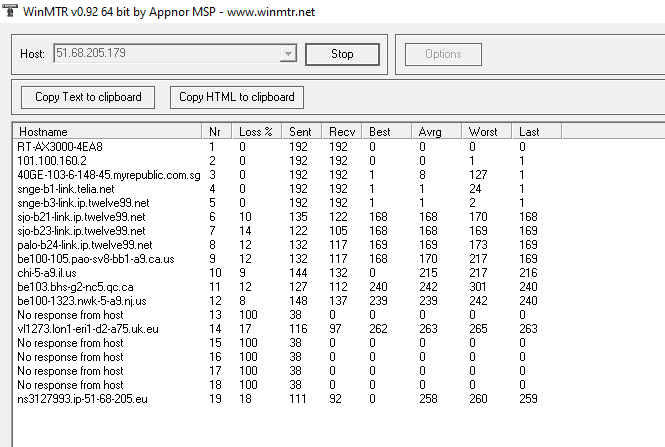
Task: Copy Text to clipboard
Action: pos(88,97)
